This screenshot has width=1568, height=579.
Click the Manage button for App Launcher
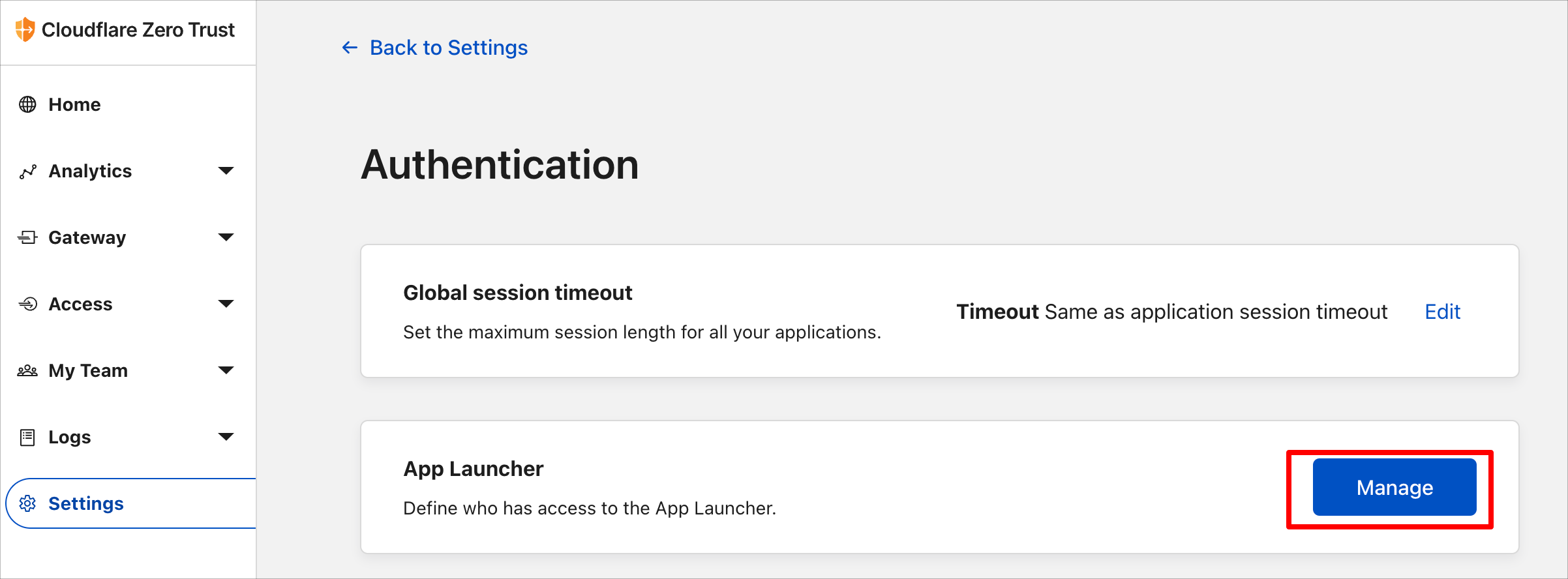[1395, 487]
